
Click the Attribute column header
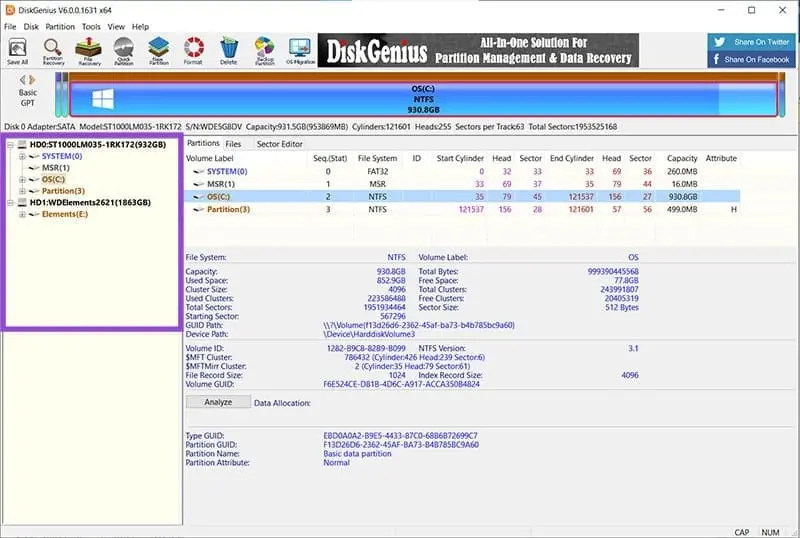click(721, 158)
